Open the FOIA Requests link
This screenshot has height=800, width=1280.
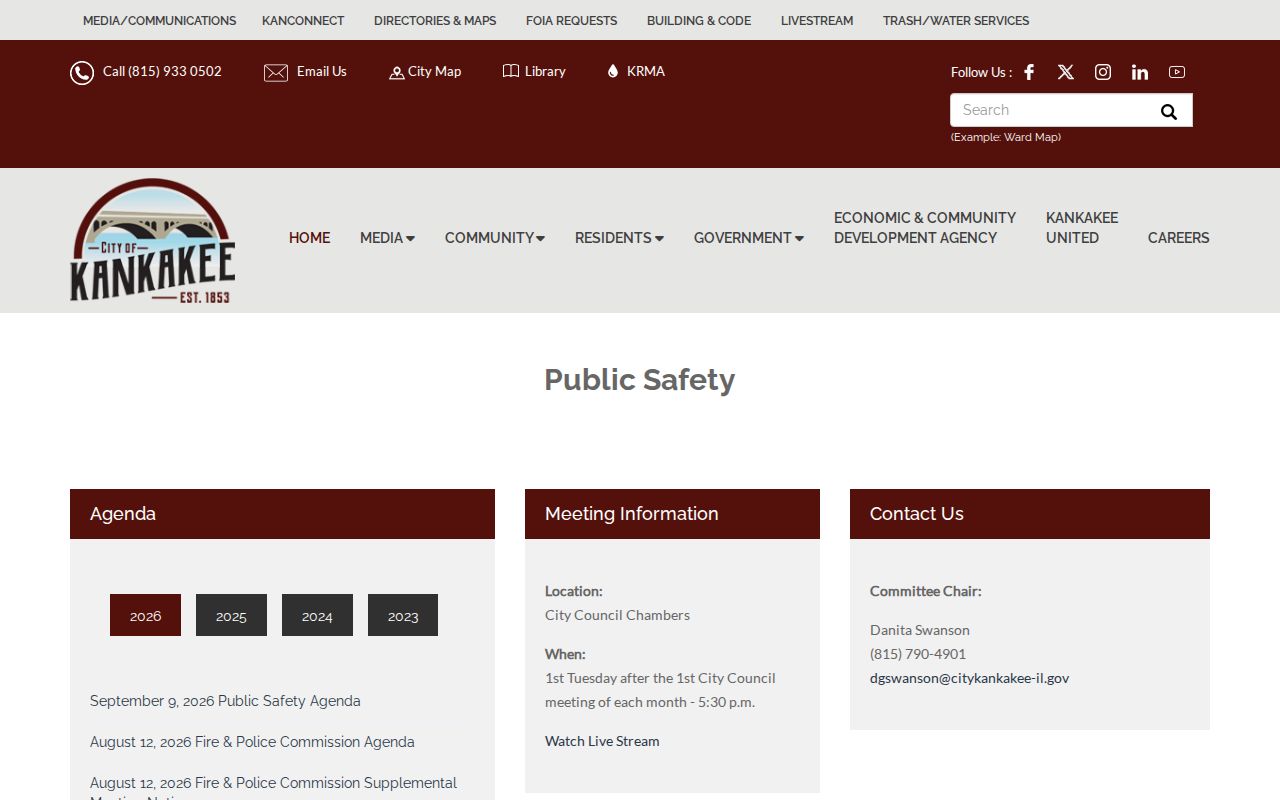[x=572, y=20]
